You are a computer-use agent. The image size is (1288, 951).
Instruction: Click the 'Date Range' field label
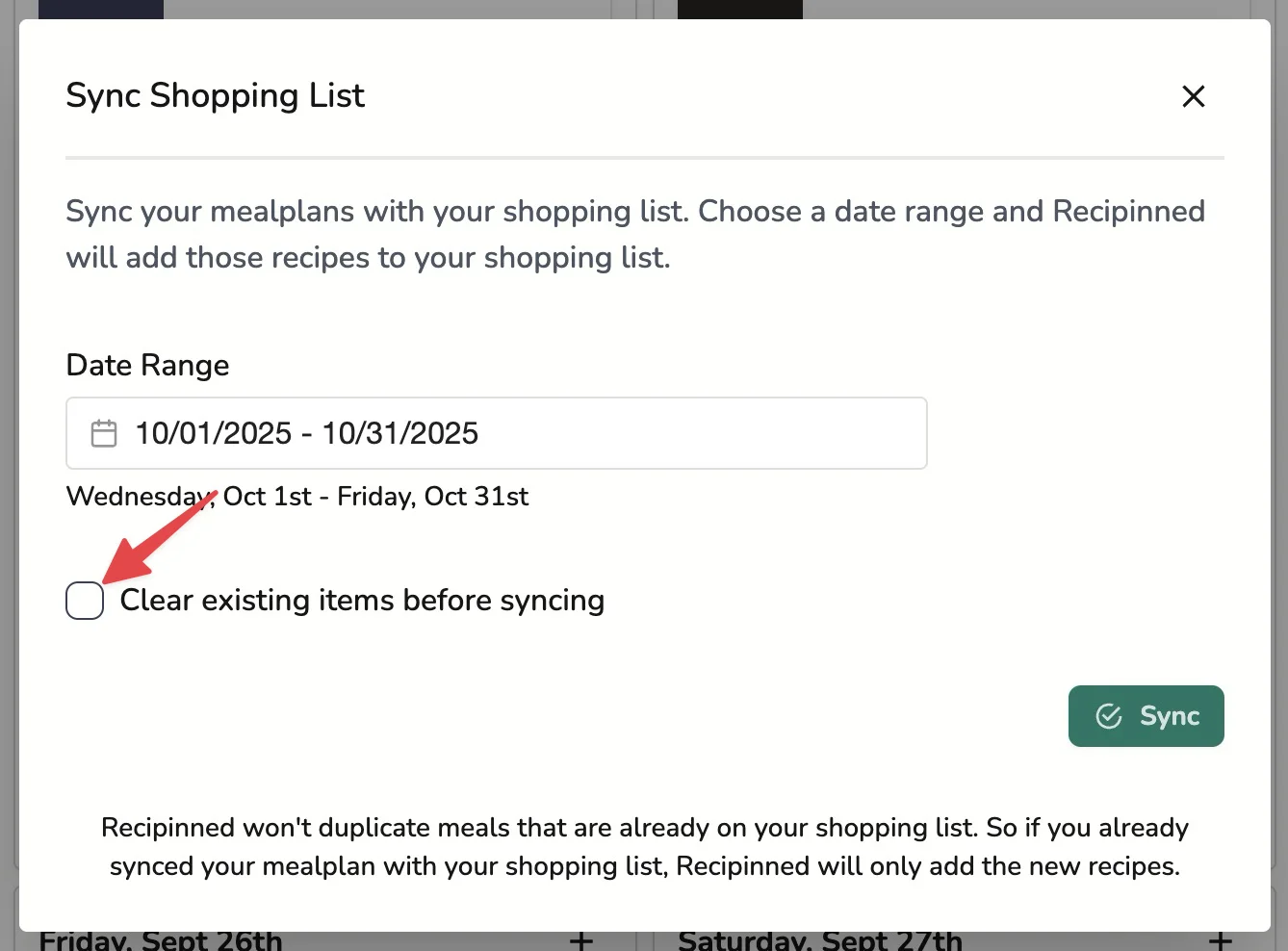pos(147,366)
